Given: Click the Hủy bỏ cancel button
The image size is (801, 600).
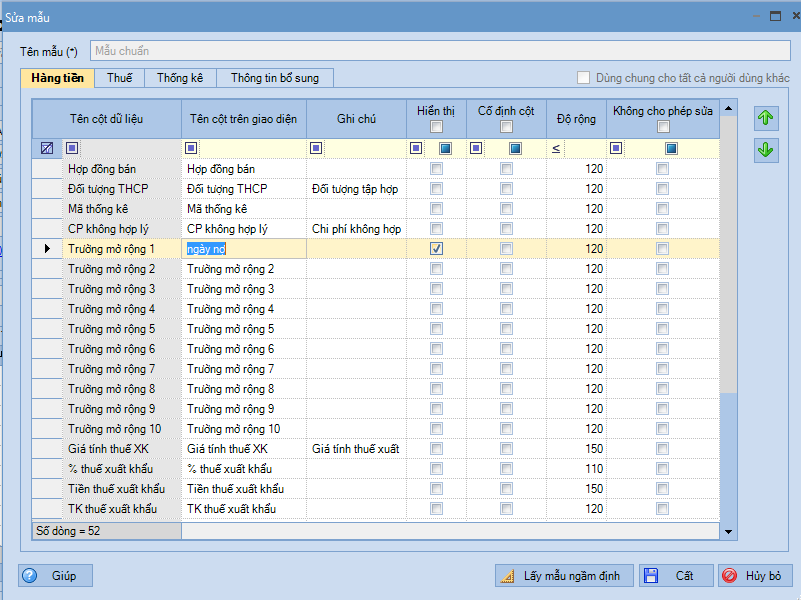Looking at the screenshot, I should [755, 576].
